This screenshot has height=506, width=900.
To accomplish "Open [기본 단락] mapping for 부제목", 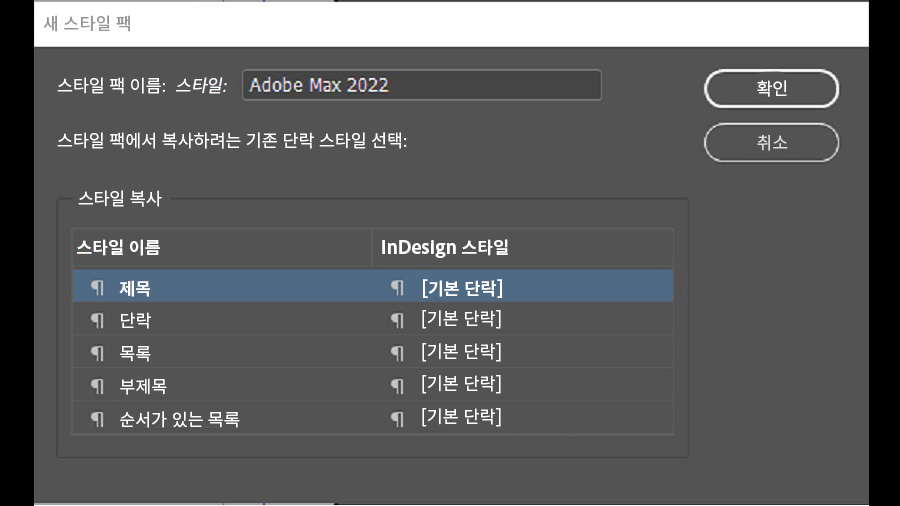I will (x=461, y=384).
